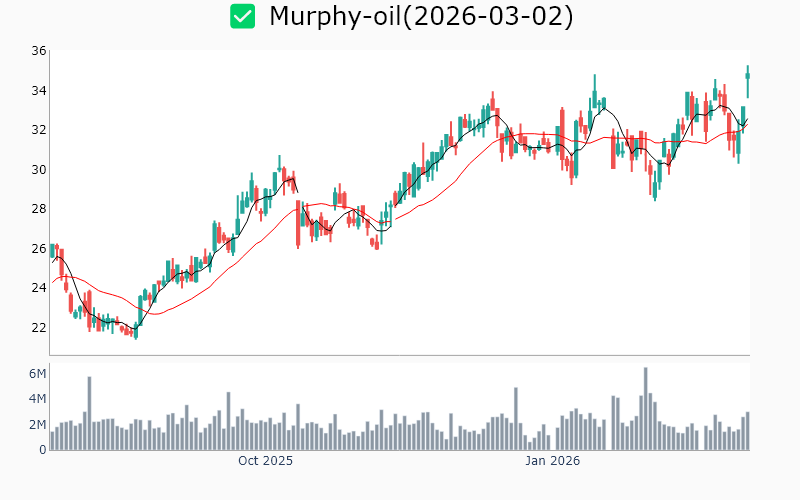Screen dimensions: 800x500
Task: Select the Jan 2026 date axis label
Action: coord(553,461)
